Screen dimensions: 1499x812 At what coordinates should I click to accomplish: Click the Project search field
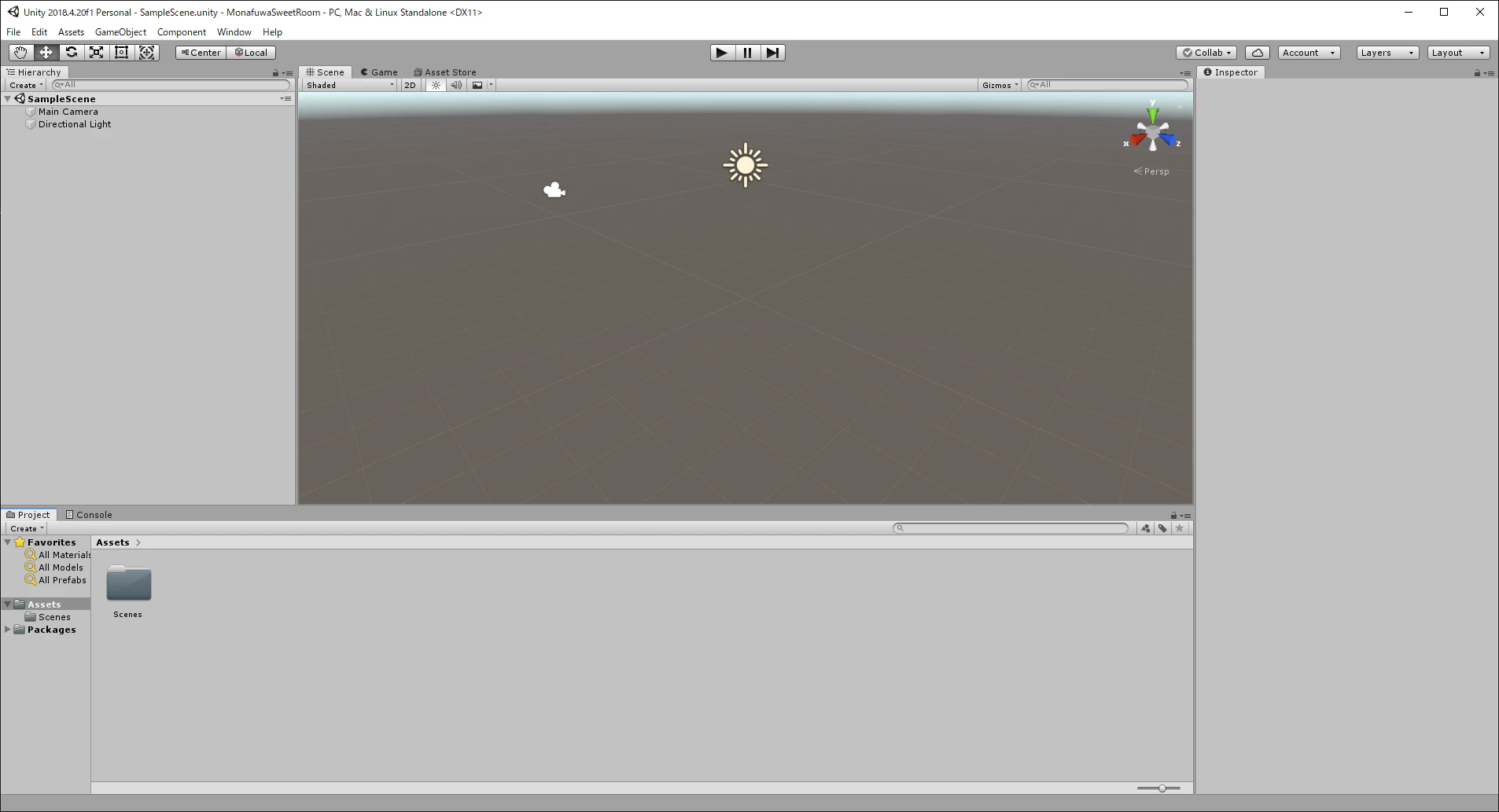click(x=1011, y=528)
